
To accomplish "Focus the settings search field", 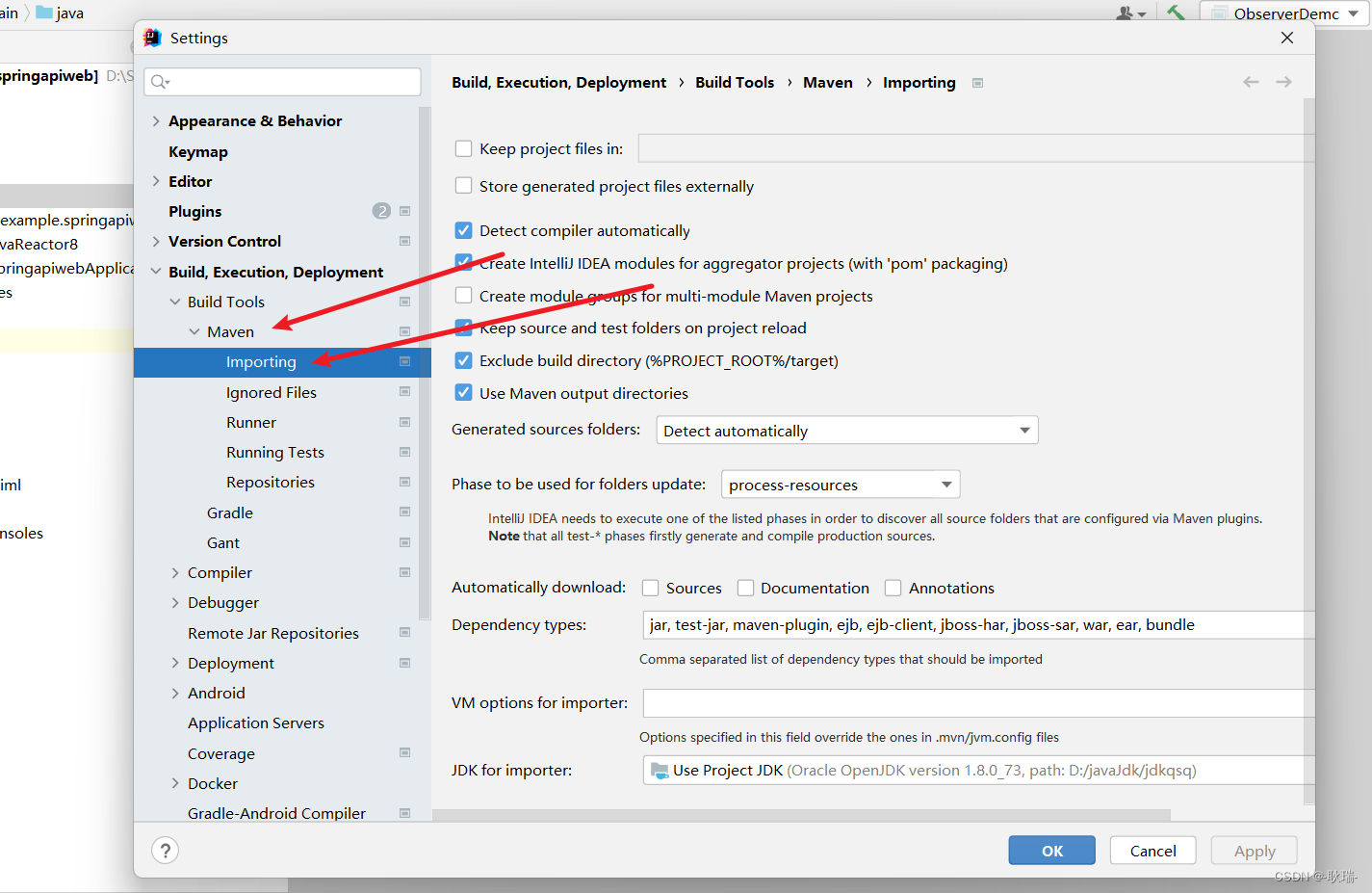I will click(x=282, y=82).
